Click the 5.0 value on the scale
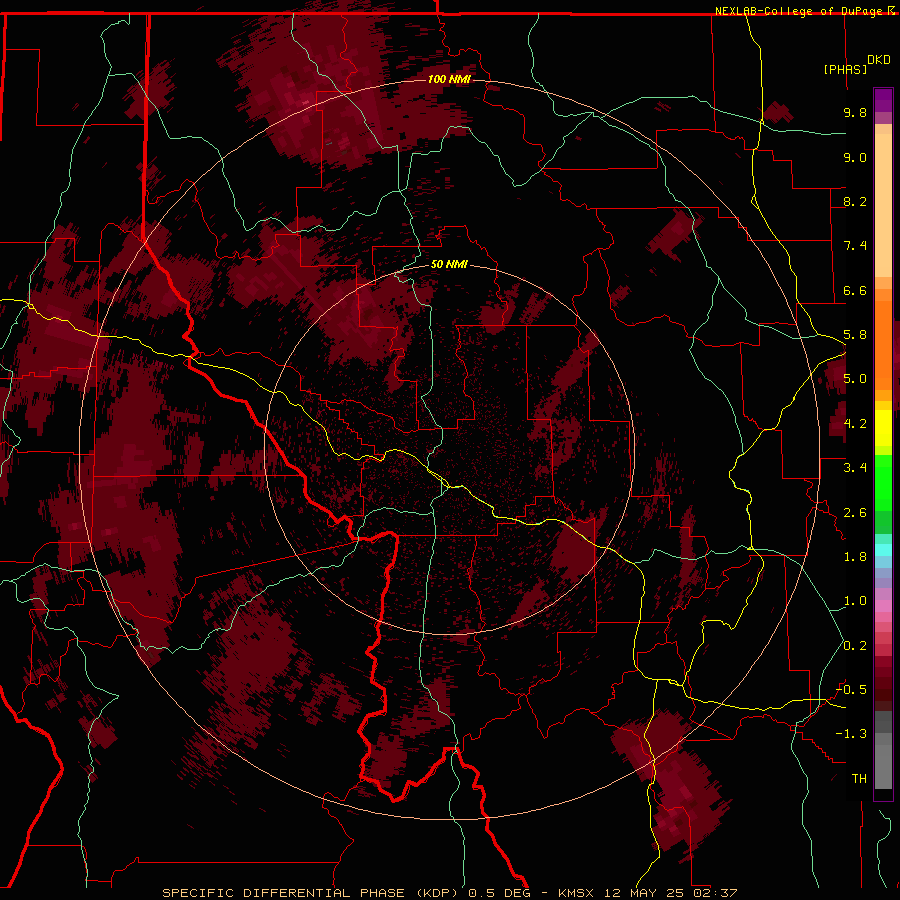 pos(855,379)
